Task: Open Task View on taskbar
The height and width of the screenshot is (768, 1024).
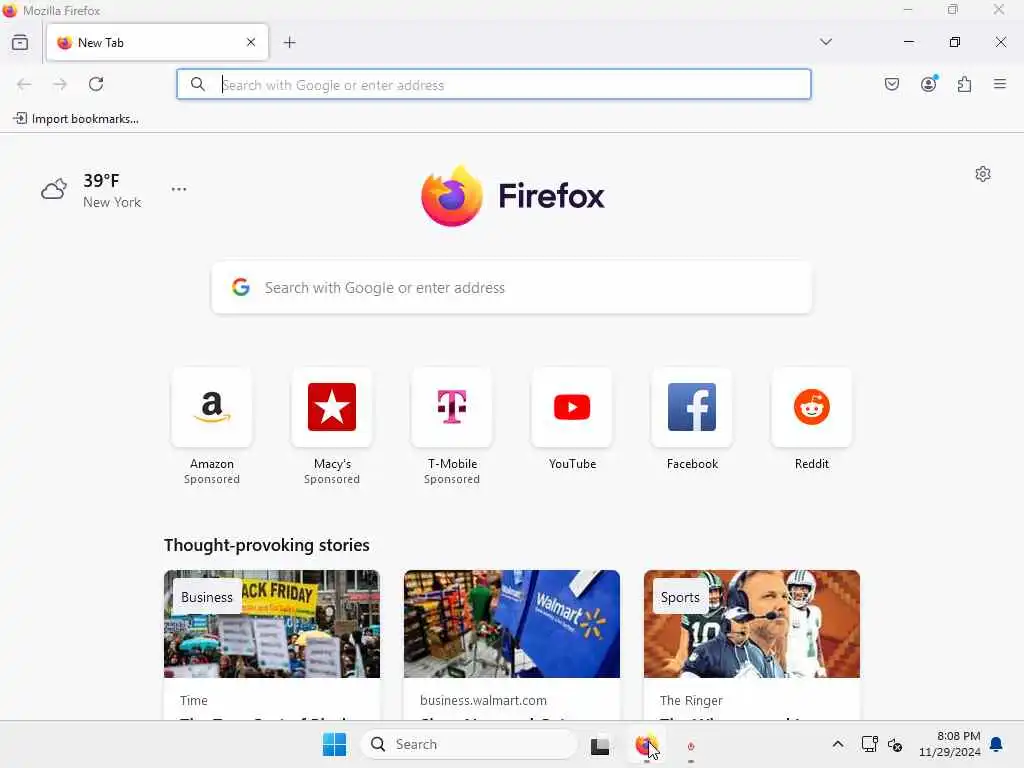Action: (x=600, y=745)
